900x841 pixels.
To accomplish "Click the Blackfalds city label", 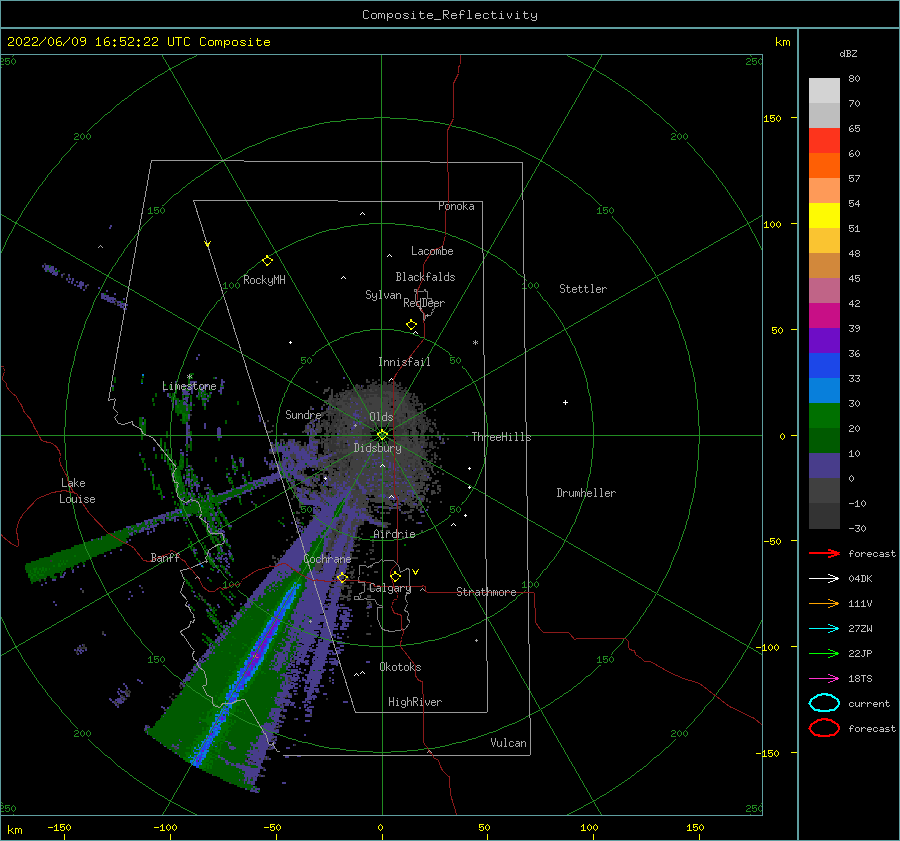I will tap(425, 277).
